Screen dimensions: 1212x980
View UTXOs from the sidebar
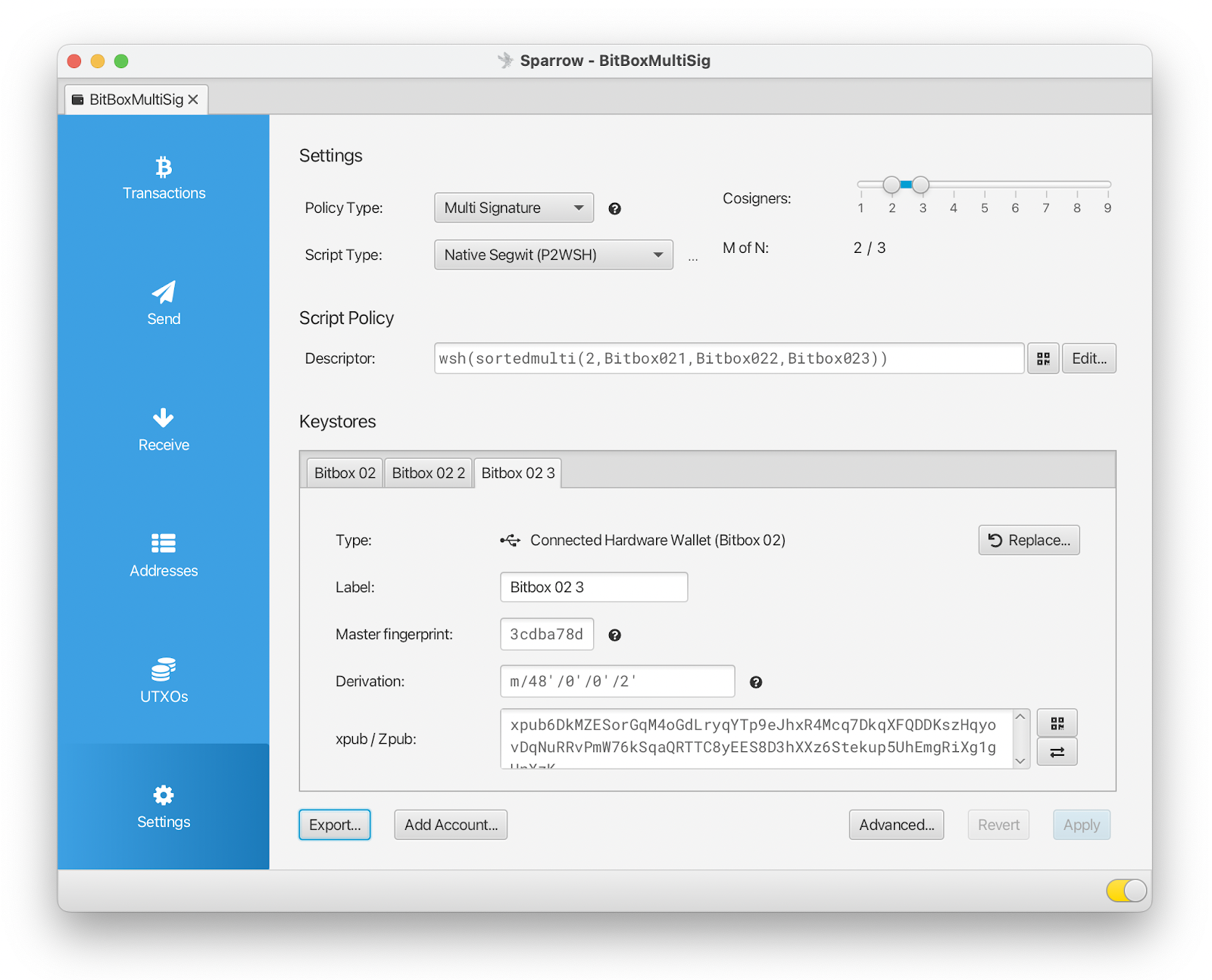164,681
